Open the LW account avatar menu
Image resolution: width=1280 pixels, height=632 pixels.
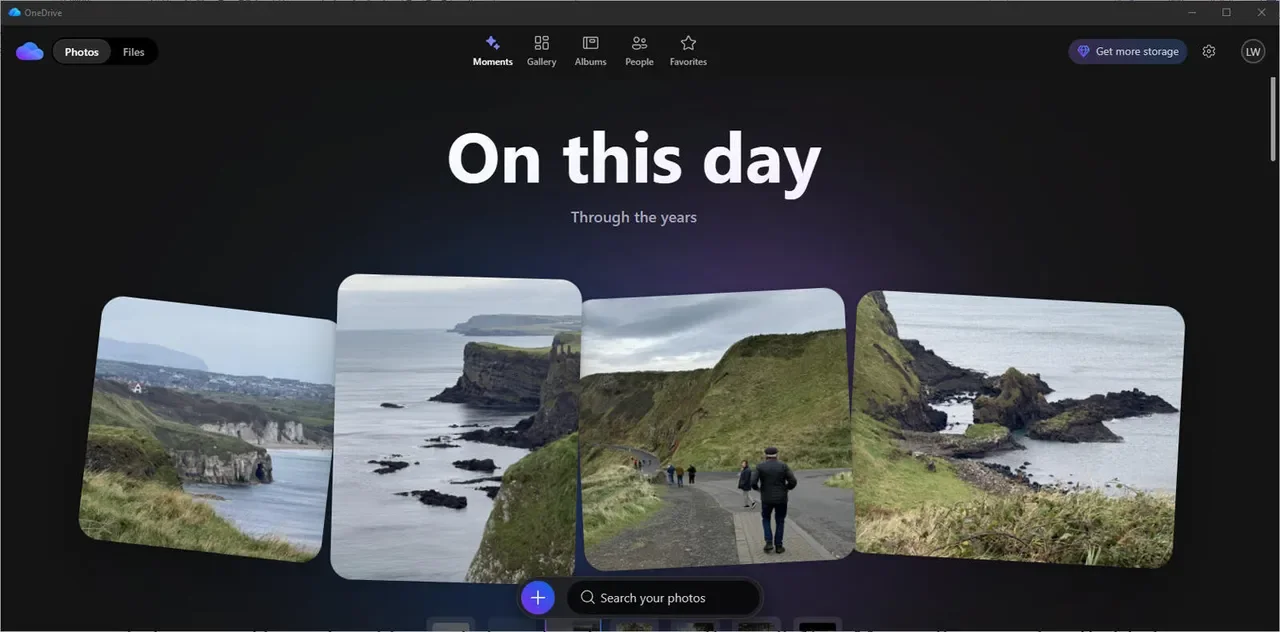click(1253, 51)
